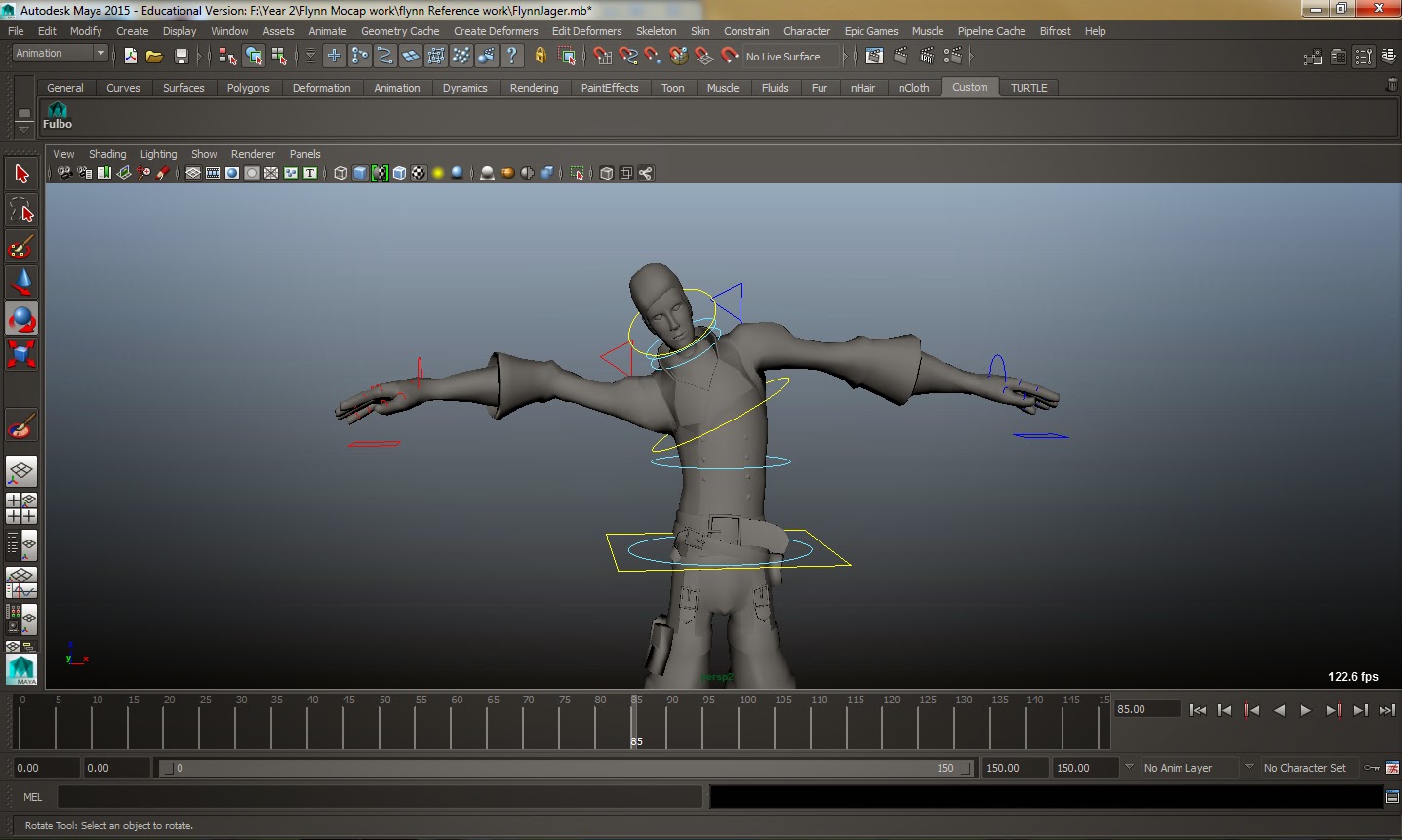Open the selection mask menu arrow
Screen dimensions: 1402x840
[310, 57]
